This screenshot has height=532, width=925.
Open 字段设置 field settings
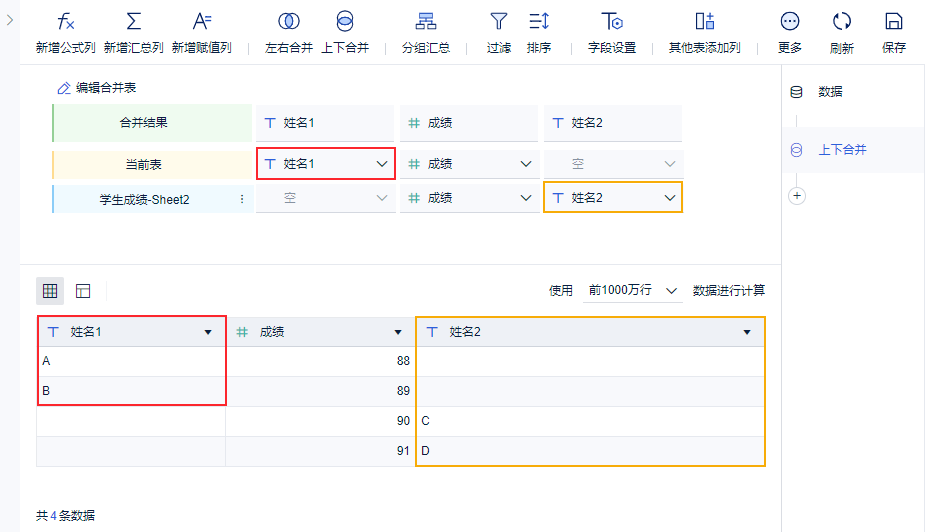(x=612, y=22)
